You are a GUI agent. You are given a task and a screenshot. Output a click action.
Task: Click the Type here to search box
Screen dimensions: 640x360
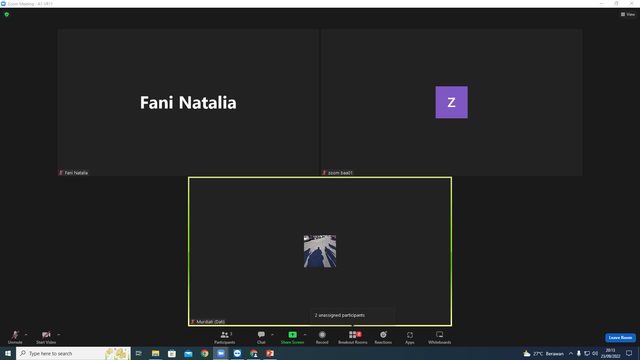[x=73, y=353]
